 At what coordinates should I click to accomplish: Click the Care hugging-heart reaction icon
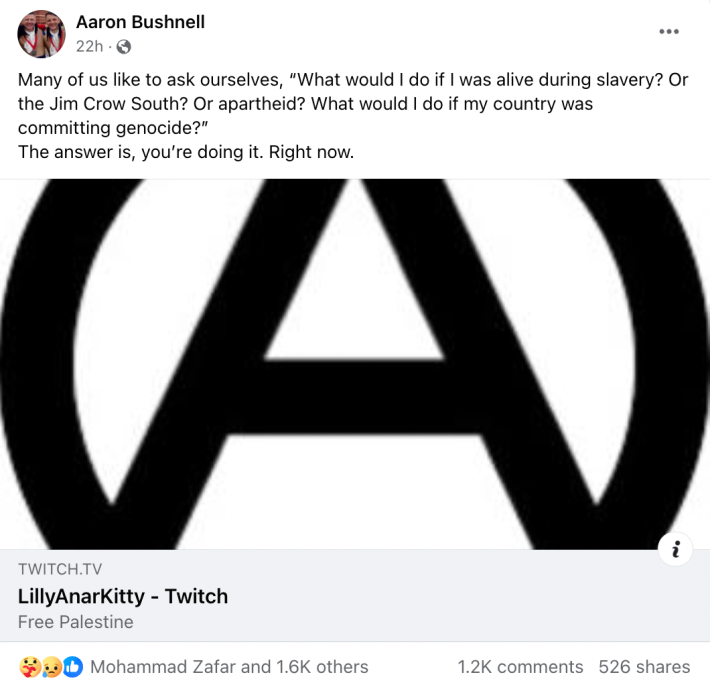pyautogui.click(x=28, y=667)
